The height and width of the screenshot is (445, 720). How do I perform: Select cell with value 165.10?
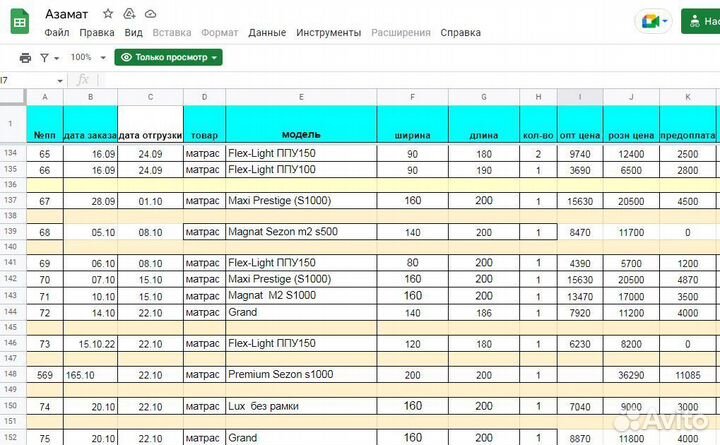90,375
